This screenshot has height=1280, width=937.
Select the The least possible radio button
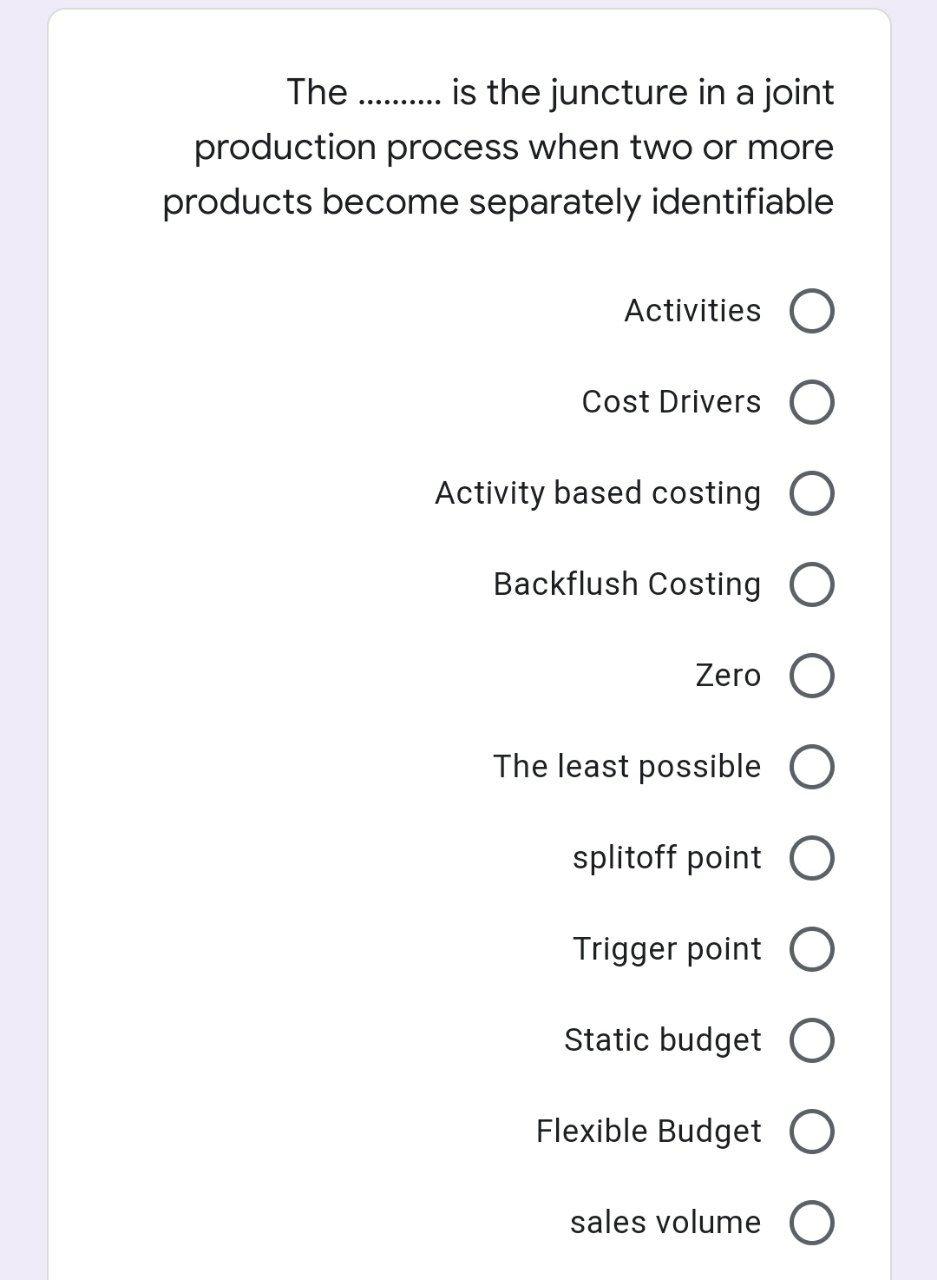[810, 766]
